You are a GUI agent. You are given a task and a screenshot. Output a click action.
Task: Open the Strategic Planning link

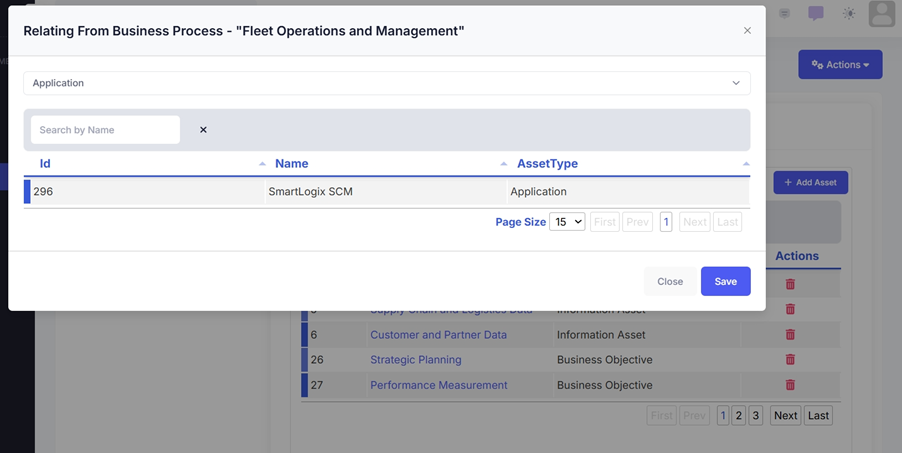pos(416,360)
